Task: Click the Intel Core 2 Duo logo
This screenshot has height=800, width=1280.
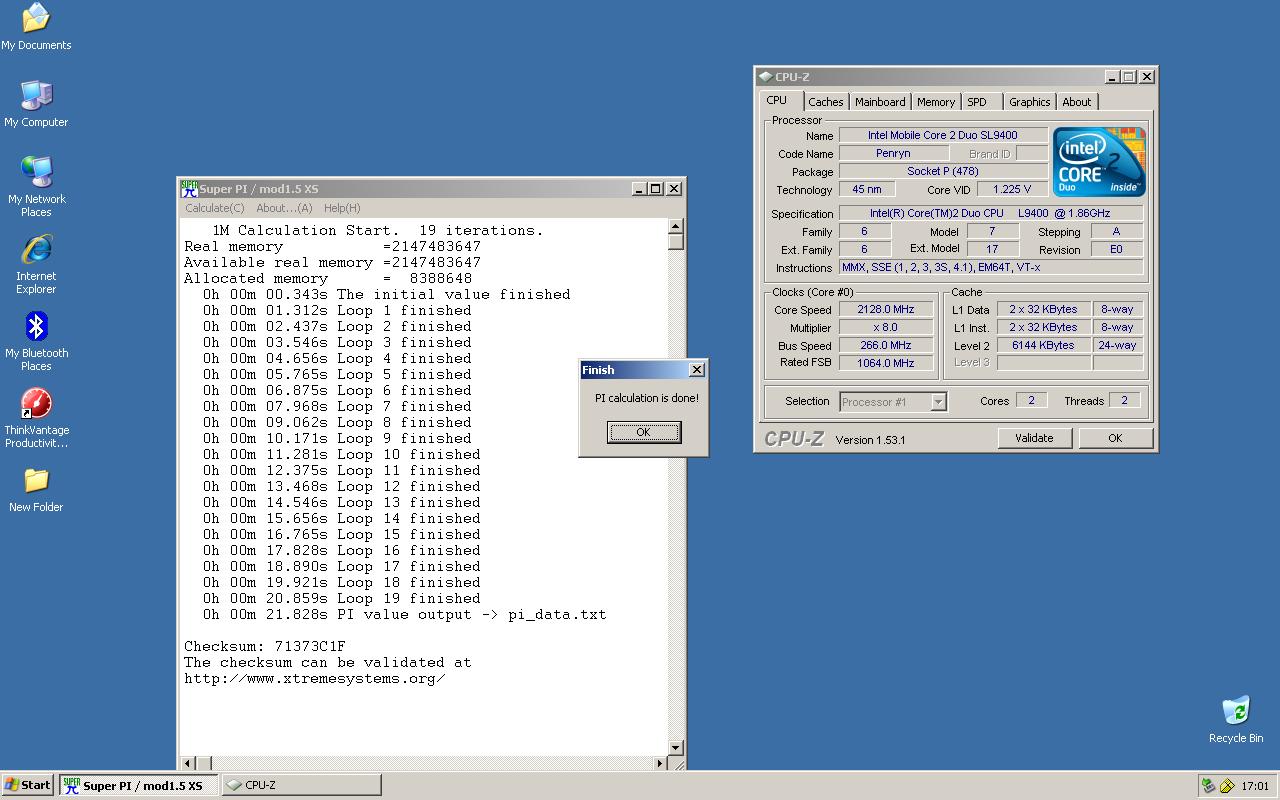Action: point(1099,162)
